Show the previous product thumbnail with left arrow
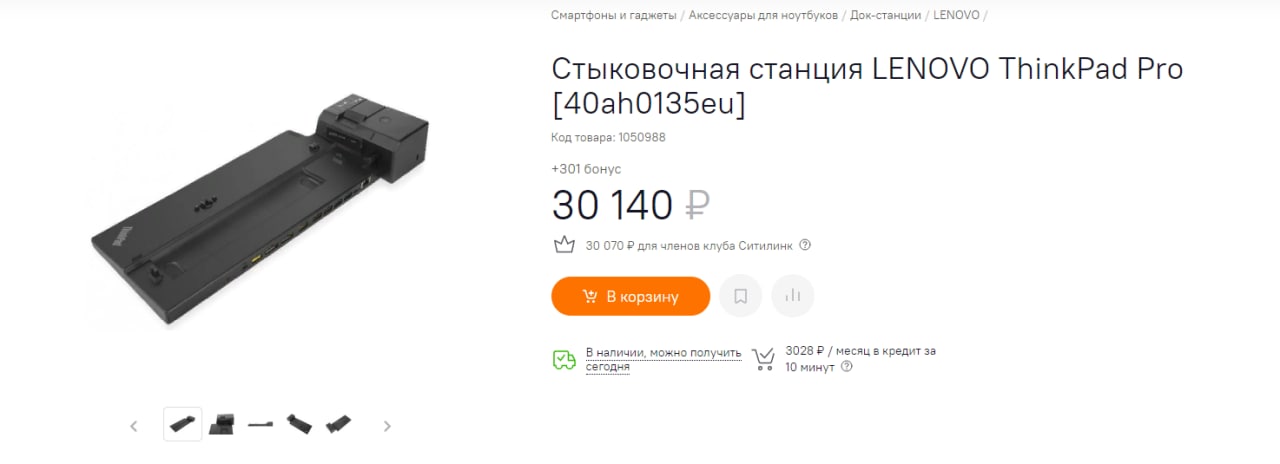Image resolution: width=1280 pixels, height=464 pixels. click(x=134, y=426)
